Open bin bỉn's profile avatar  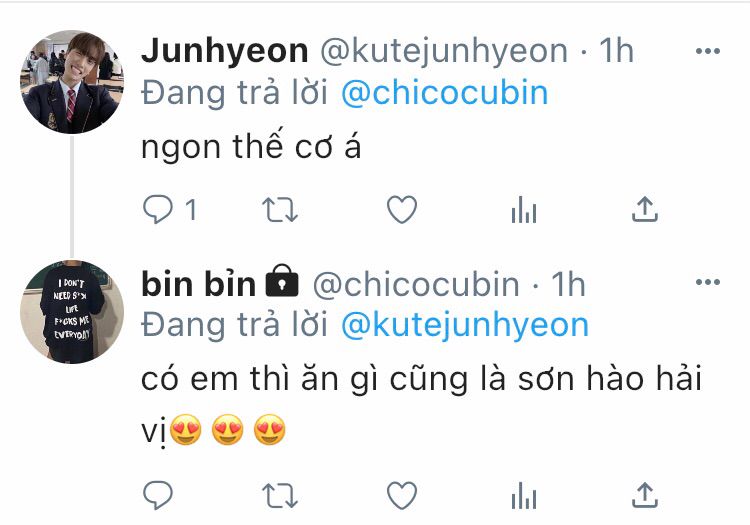click(72, 312)
